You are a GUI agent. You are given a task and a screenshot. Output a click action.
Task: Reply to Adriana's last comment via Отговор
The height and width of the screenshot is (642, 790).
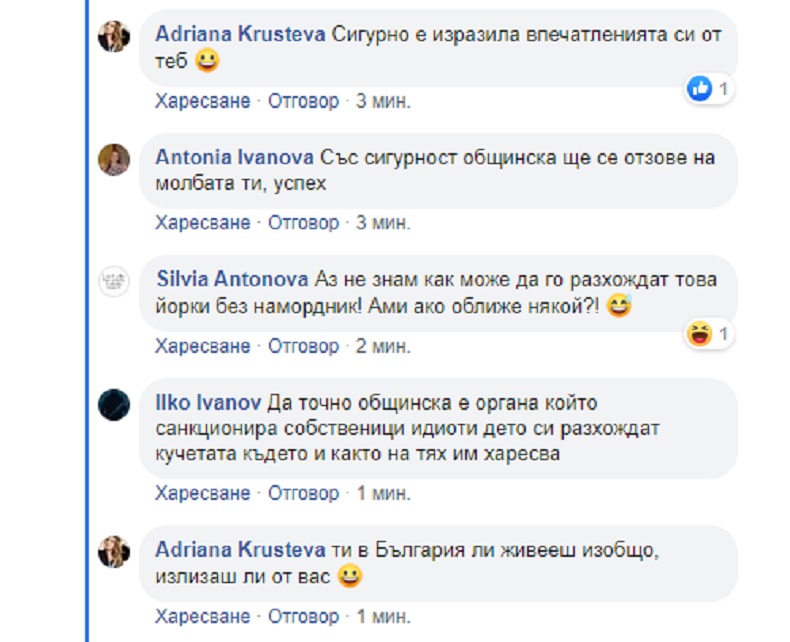pos(304,614)
